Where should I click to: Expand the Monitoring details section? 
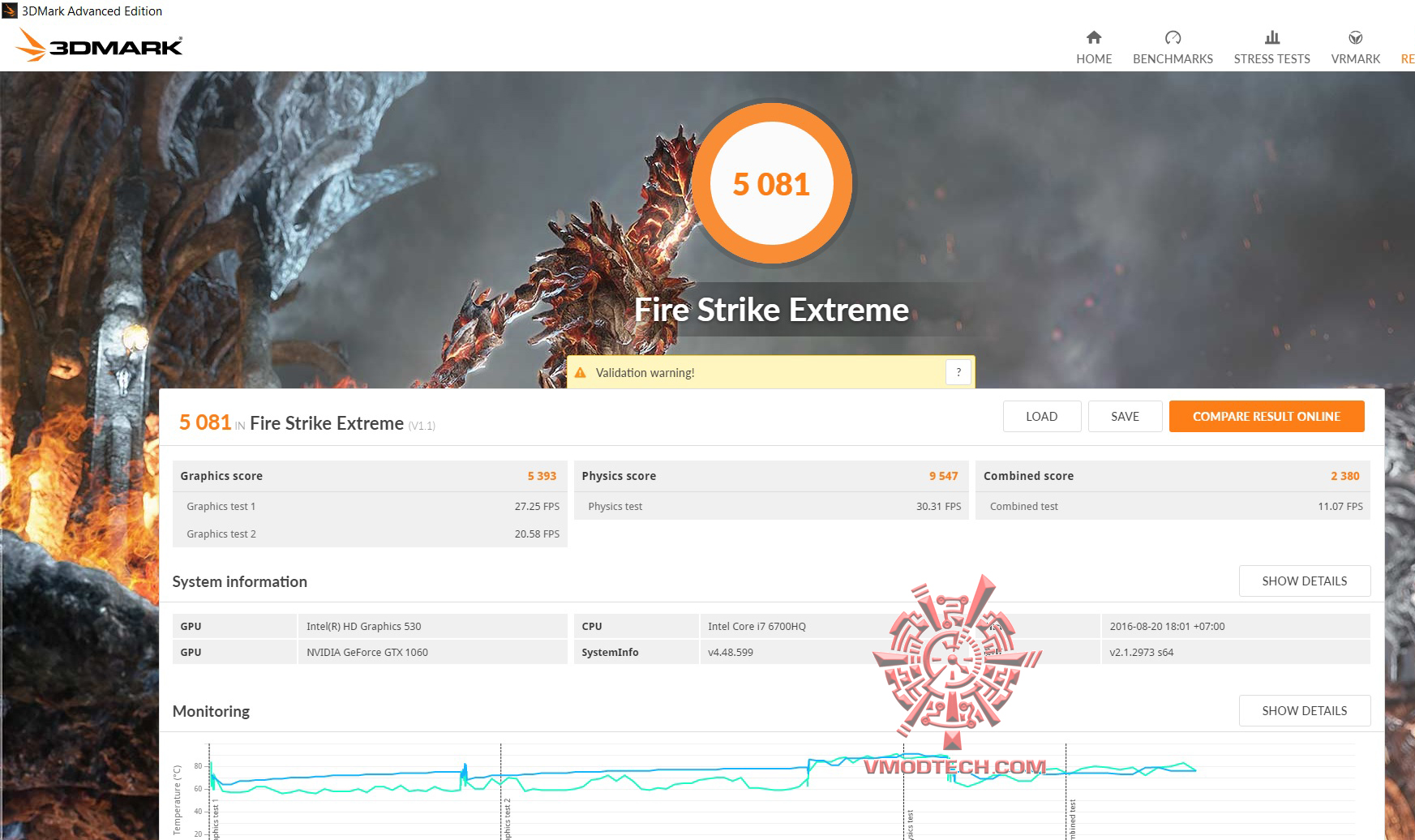point(1304,710)
